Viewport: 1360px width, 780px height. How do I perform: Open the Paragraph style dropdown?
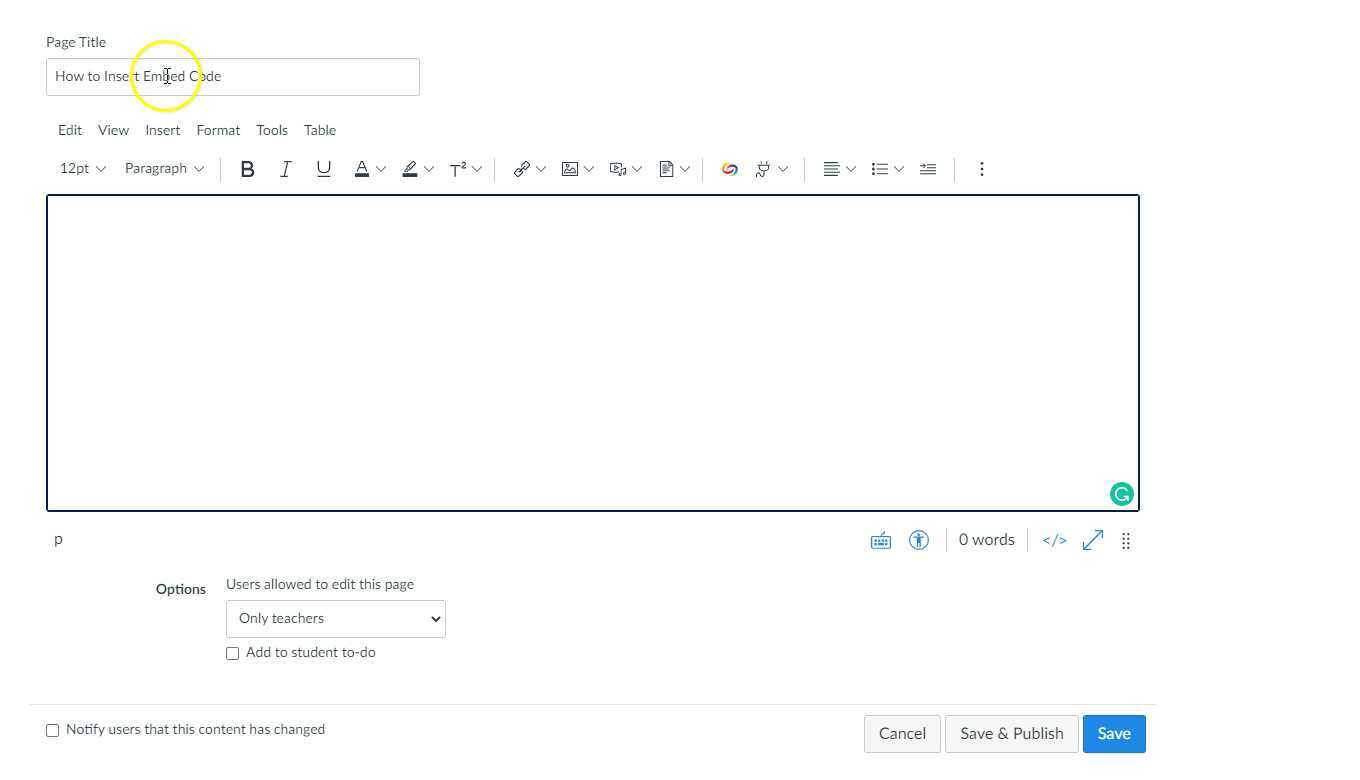(x=163, y=168)
